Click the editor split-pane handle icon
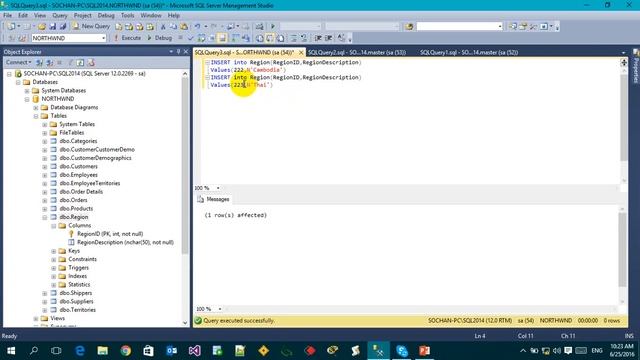Viewport: 640px width, 360px height. tap(624, 62)
